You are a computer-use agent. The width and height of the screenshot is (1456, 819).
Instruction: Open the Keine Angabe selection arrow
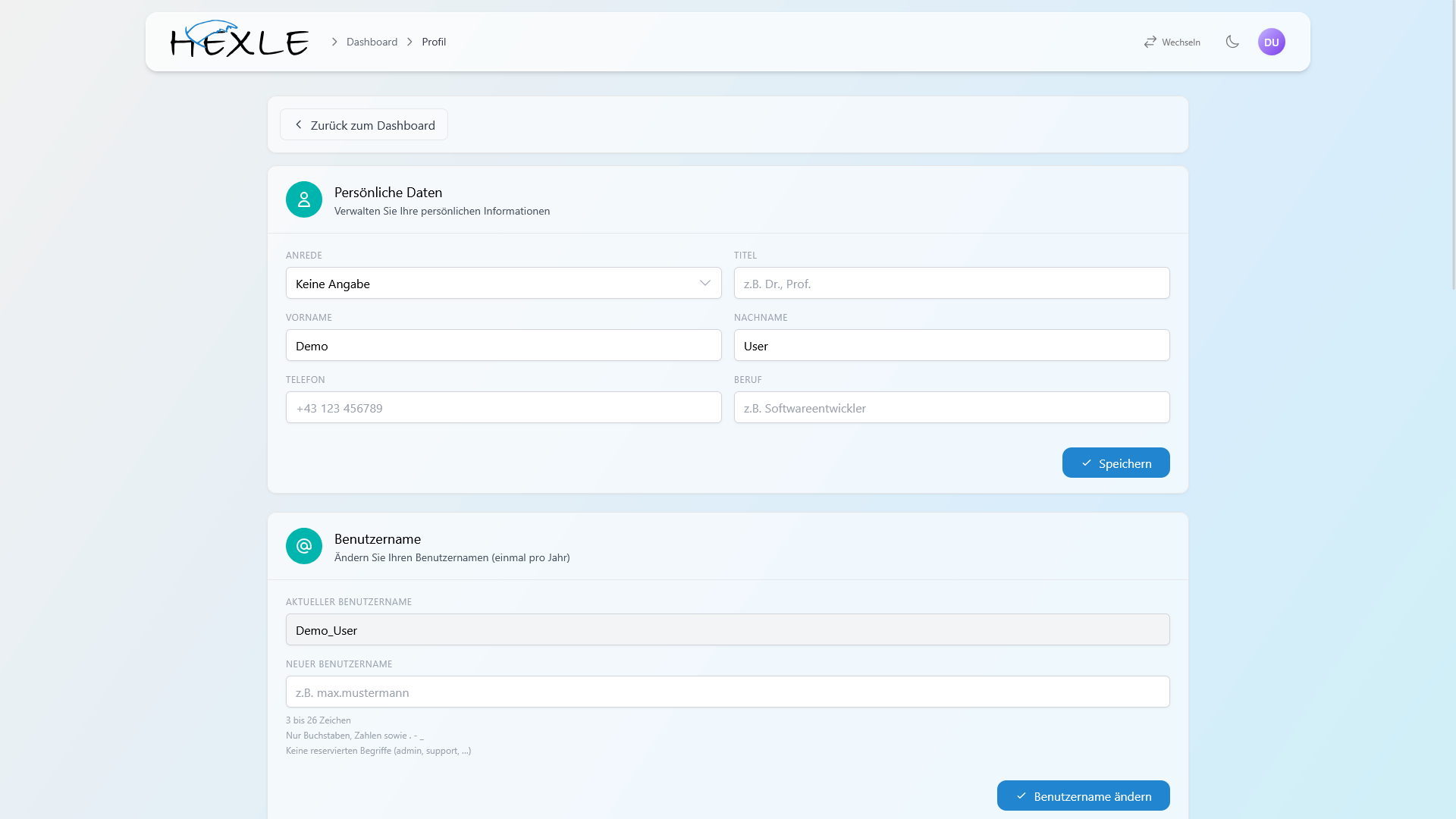705,283
